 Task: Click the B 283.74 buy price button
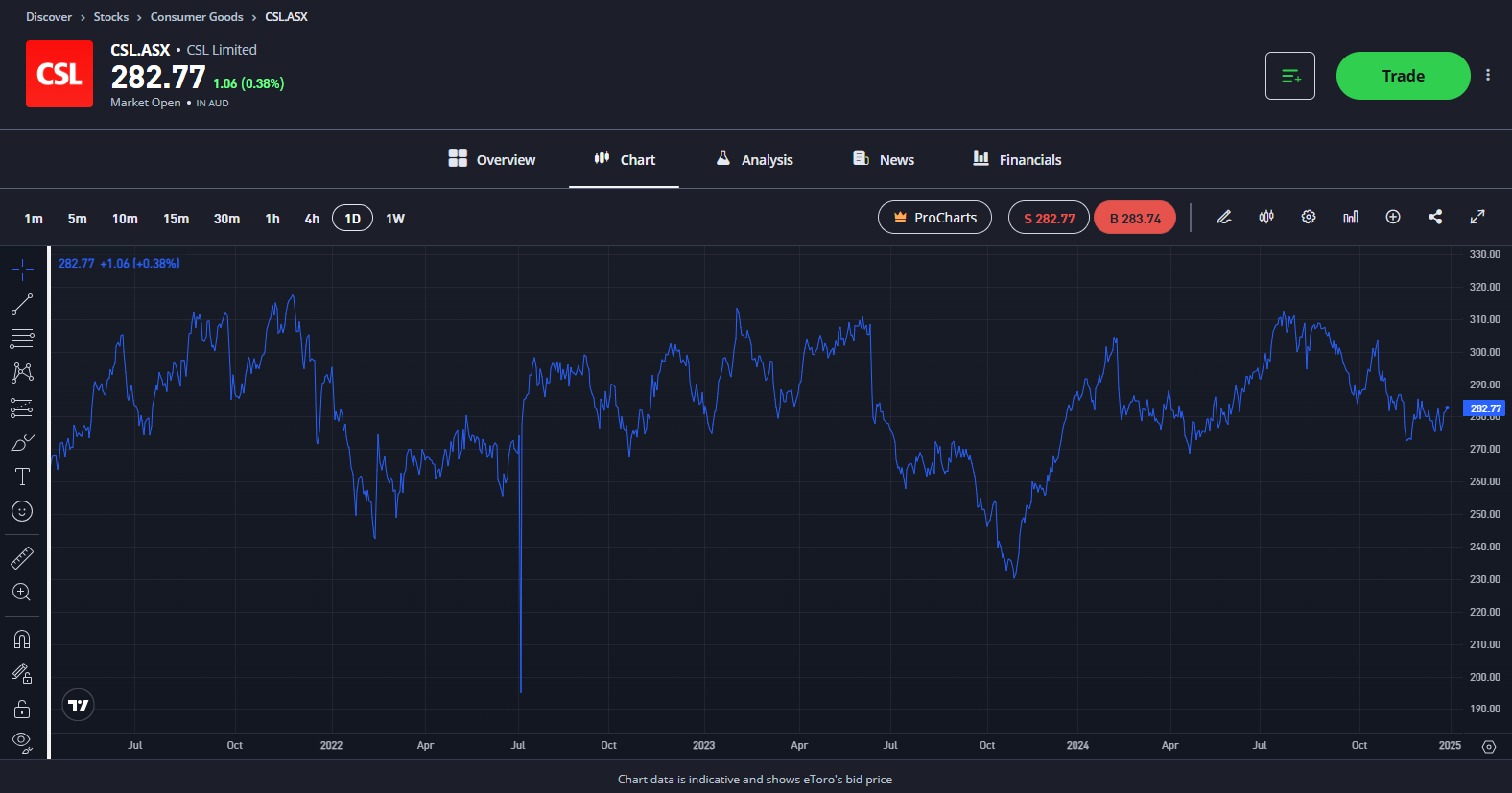1135,218
